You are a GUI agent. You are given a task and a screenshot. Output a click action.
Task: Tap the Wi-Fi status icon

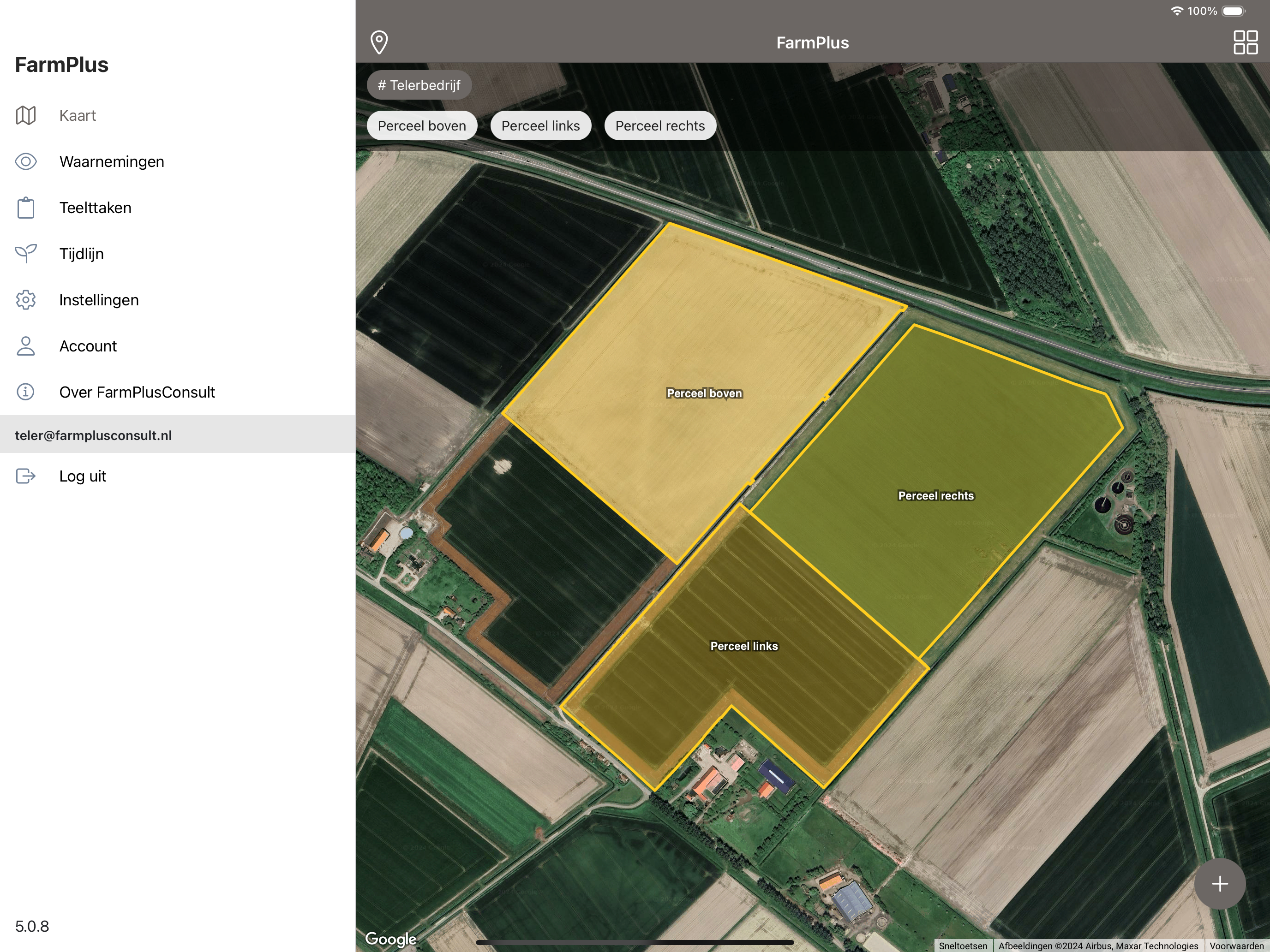(x=1176, y=11)
